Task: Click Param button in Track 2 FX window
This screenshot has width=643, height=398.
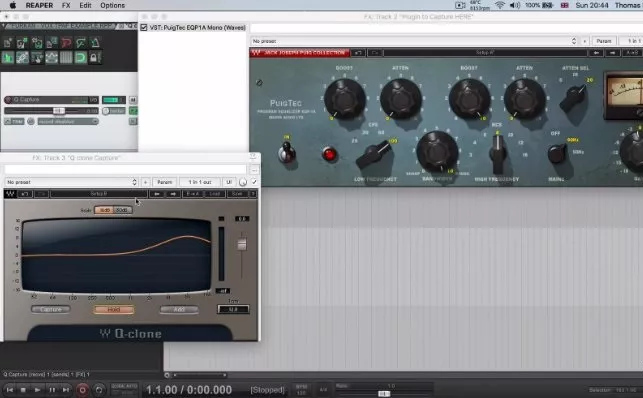Action: coord(604,41)
